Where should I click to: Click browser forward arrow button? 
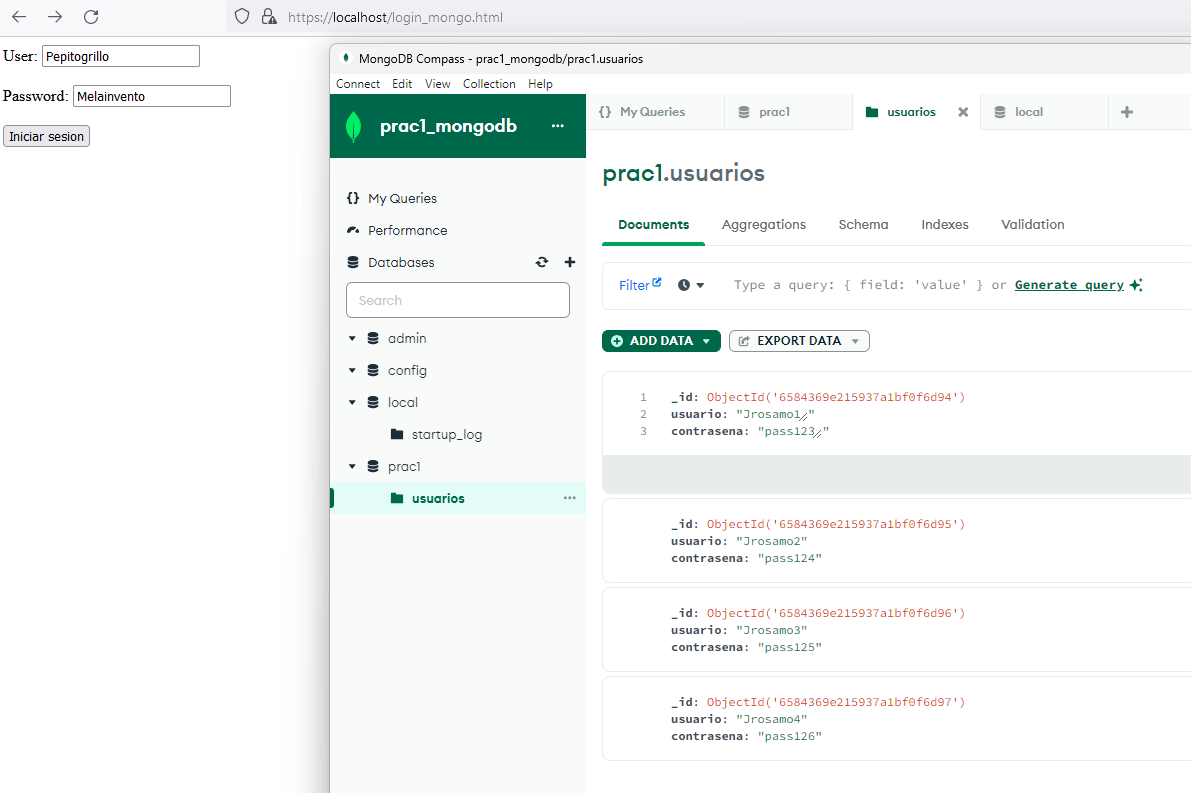pyautogui.click(x=55, y=17)
